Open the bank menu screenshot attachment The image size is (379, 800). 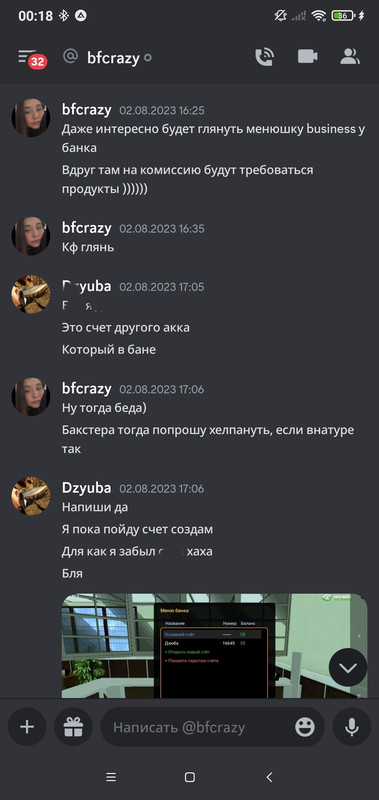point(214,645)
